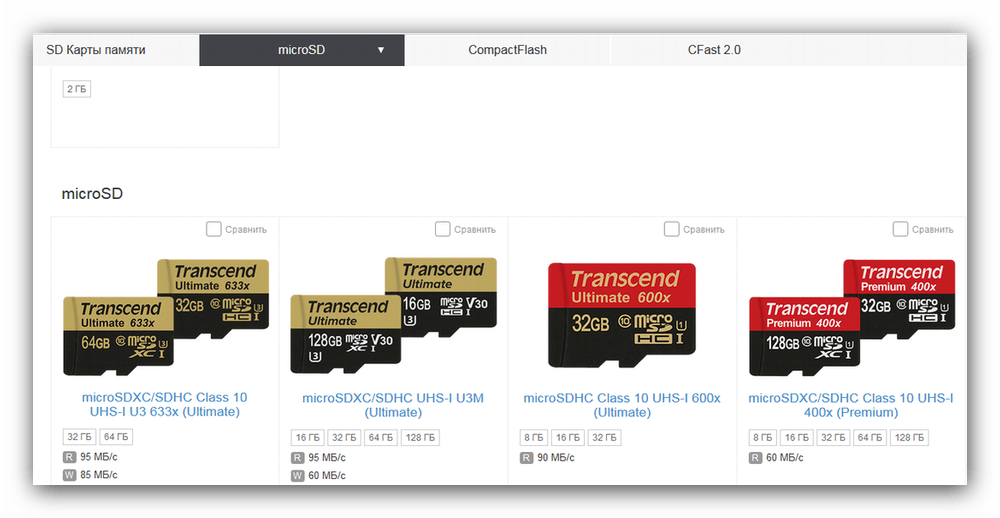Open the microSDXC/SDHC UHS-I U3M (Ultimate) link

click(x=393, y=405)
